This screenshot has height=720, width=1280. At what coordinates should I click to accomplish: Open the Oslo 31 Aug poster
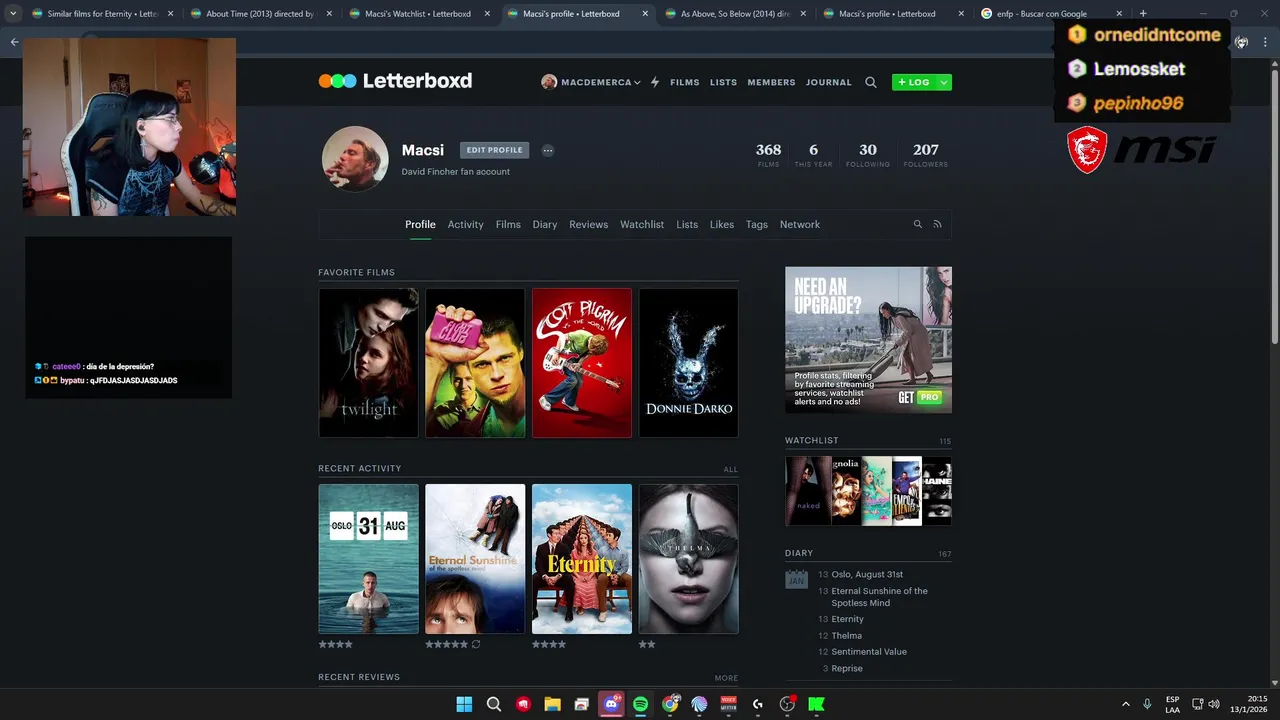[369, 559]
